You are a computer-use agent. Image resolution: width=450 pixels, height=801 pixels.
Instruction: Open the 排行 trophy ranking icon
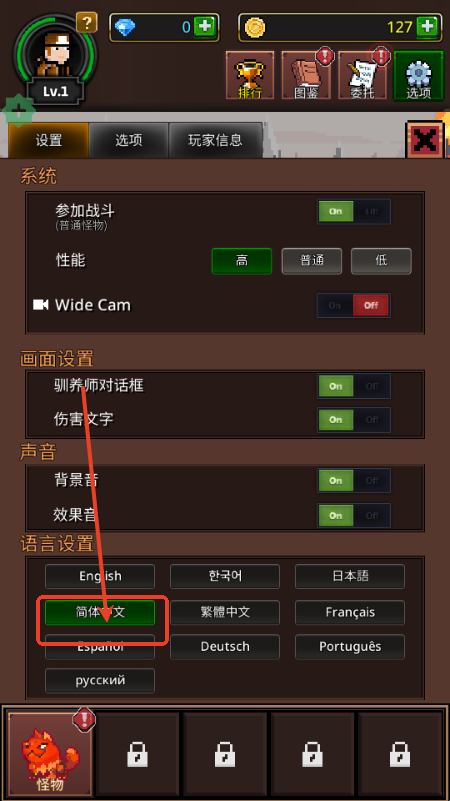tap(250, 75)
